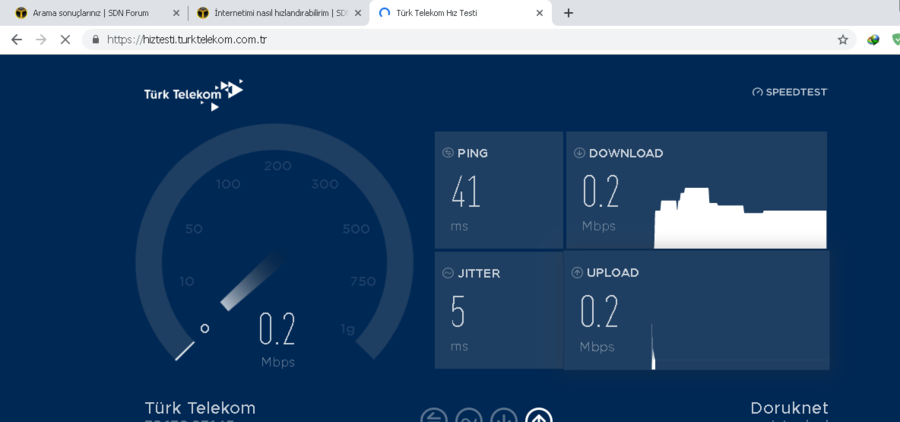This screenshot has height=422, width=900.
Task: Click the speedometer gauge needle
Action: [253, 280]
